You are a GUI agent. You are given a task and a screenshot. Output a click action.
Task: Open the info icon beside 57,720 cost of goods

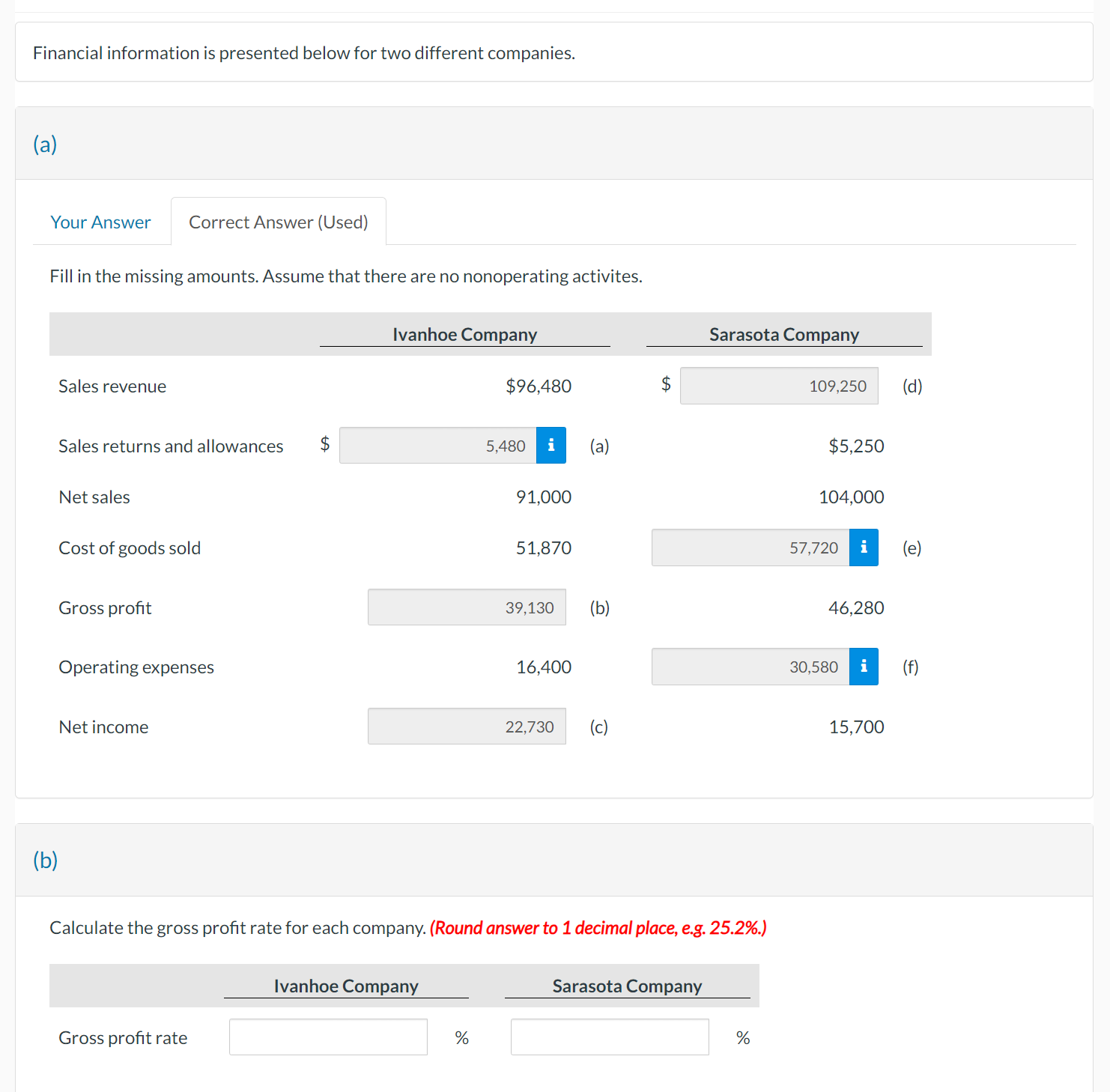pos(863,547)
